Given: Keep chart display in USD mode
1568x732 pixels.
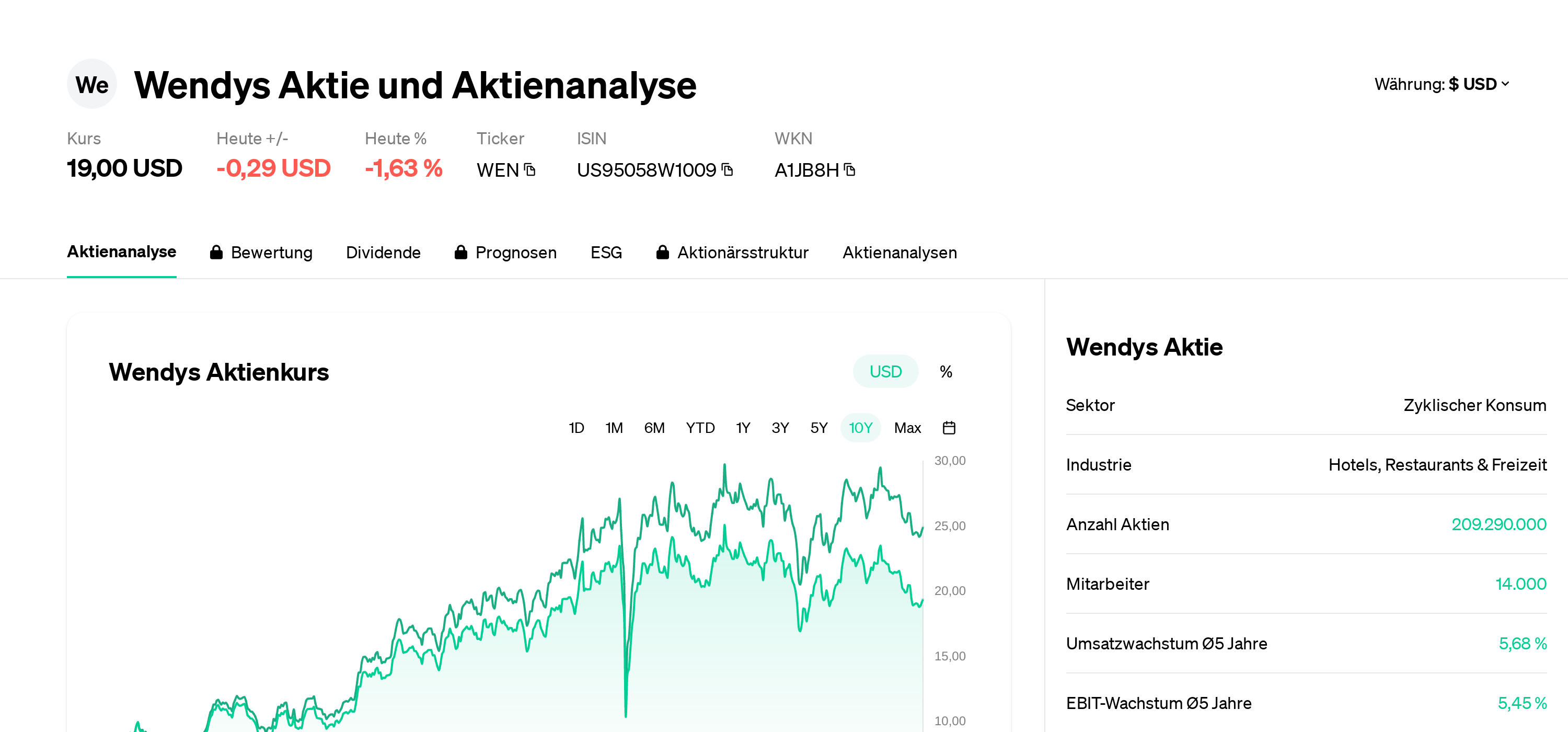Looking at the screenshot, I should [885, 371].
